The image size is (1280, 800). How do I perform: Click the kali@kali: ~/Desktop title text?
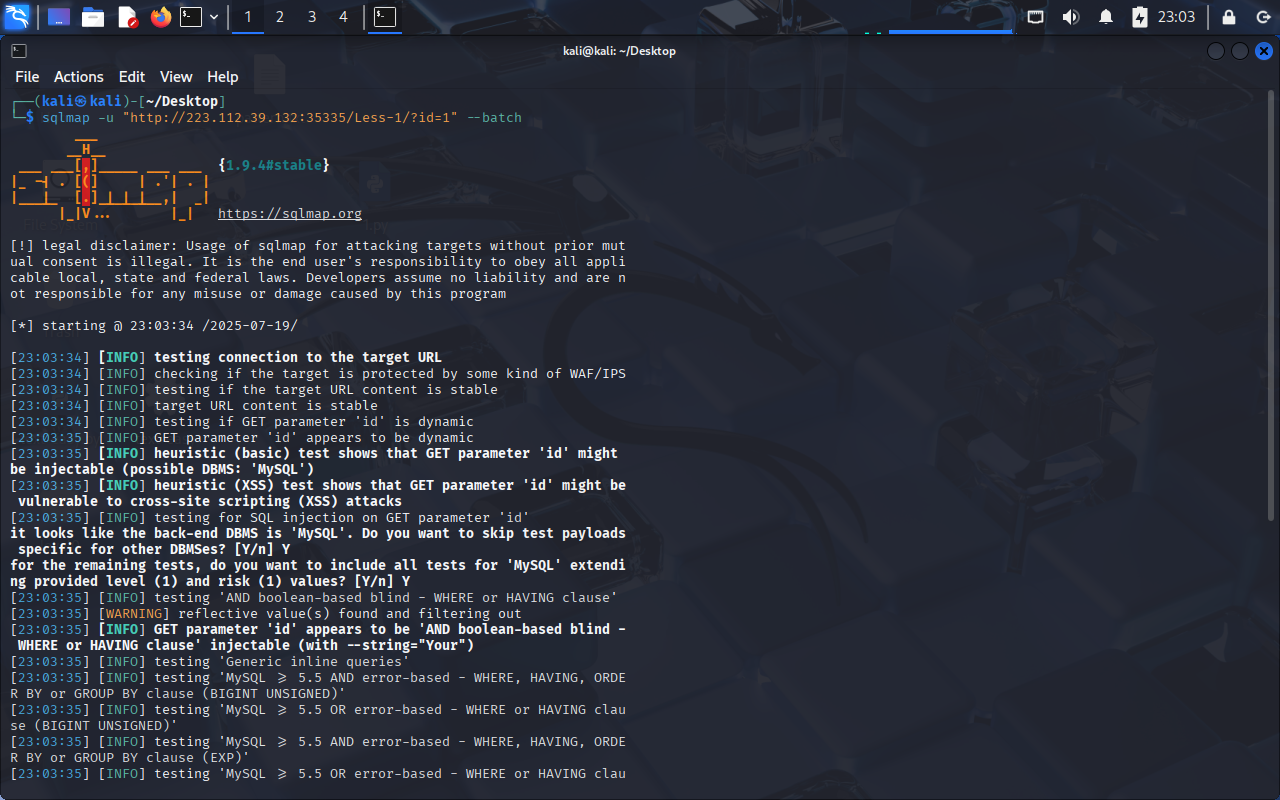click(x=619, y=51)
